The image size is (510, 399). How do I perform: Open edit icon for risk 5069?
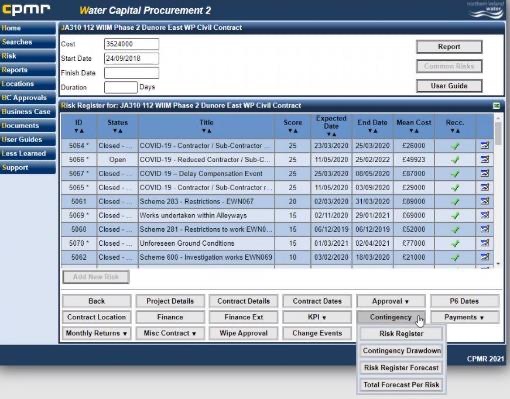pyautogui.click(x=485, y=215)
